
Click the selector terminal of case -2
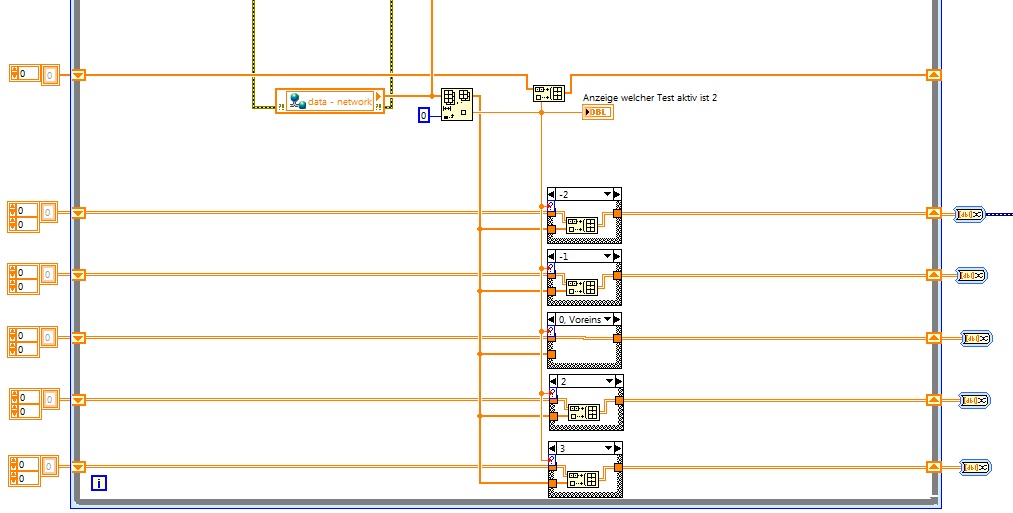[x=551, y=206]
